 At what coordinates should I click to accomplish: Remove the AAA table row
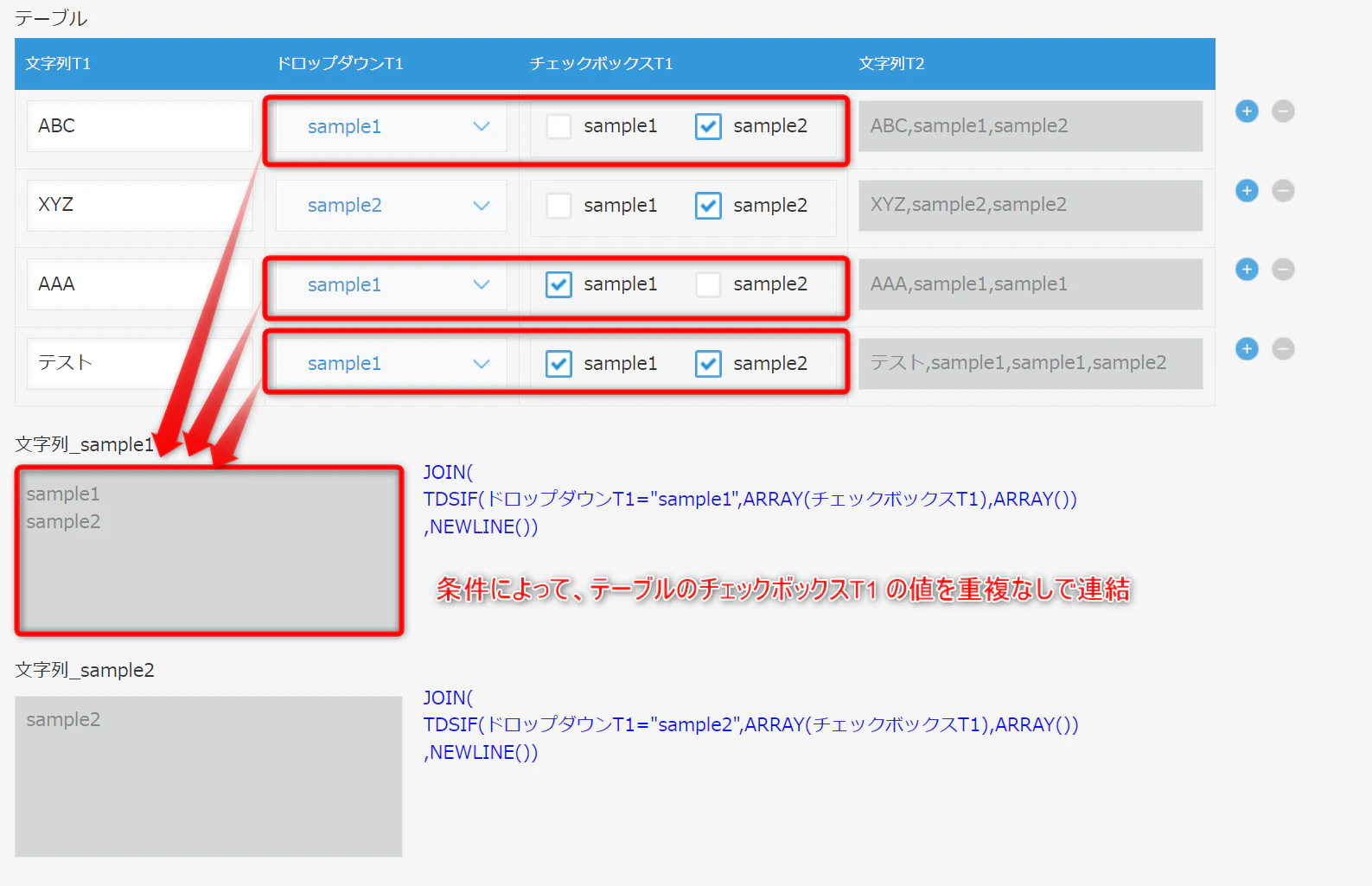click(x=1283, y=270)
